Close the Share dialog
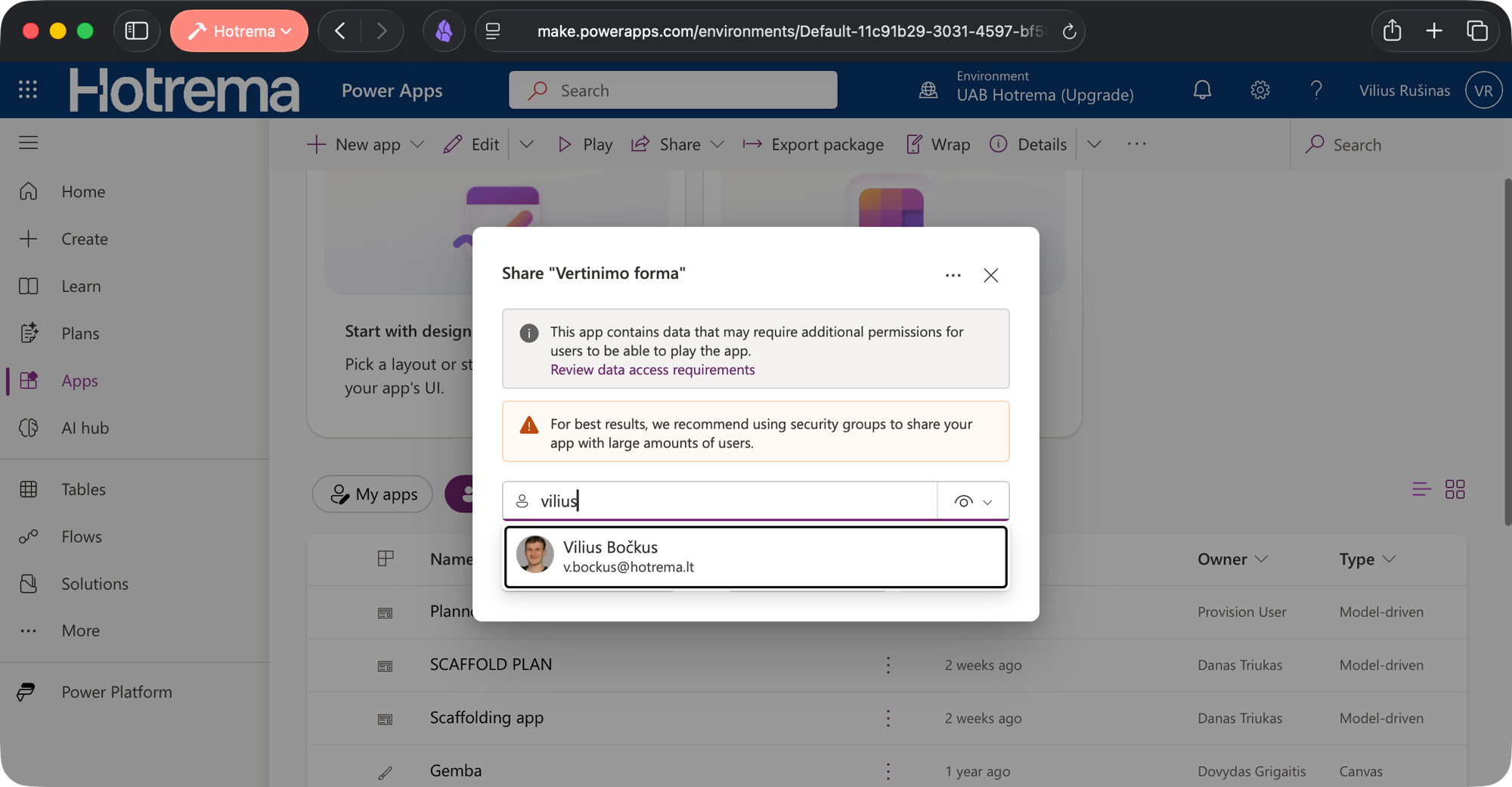 click(x=991, y=275)
